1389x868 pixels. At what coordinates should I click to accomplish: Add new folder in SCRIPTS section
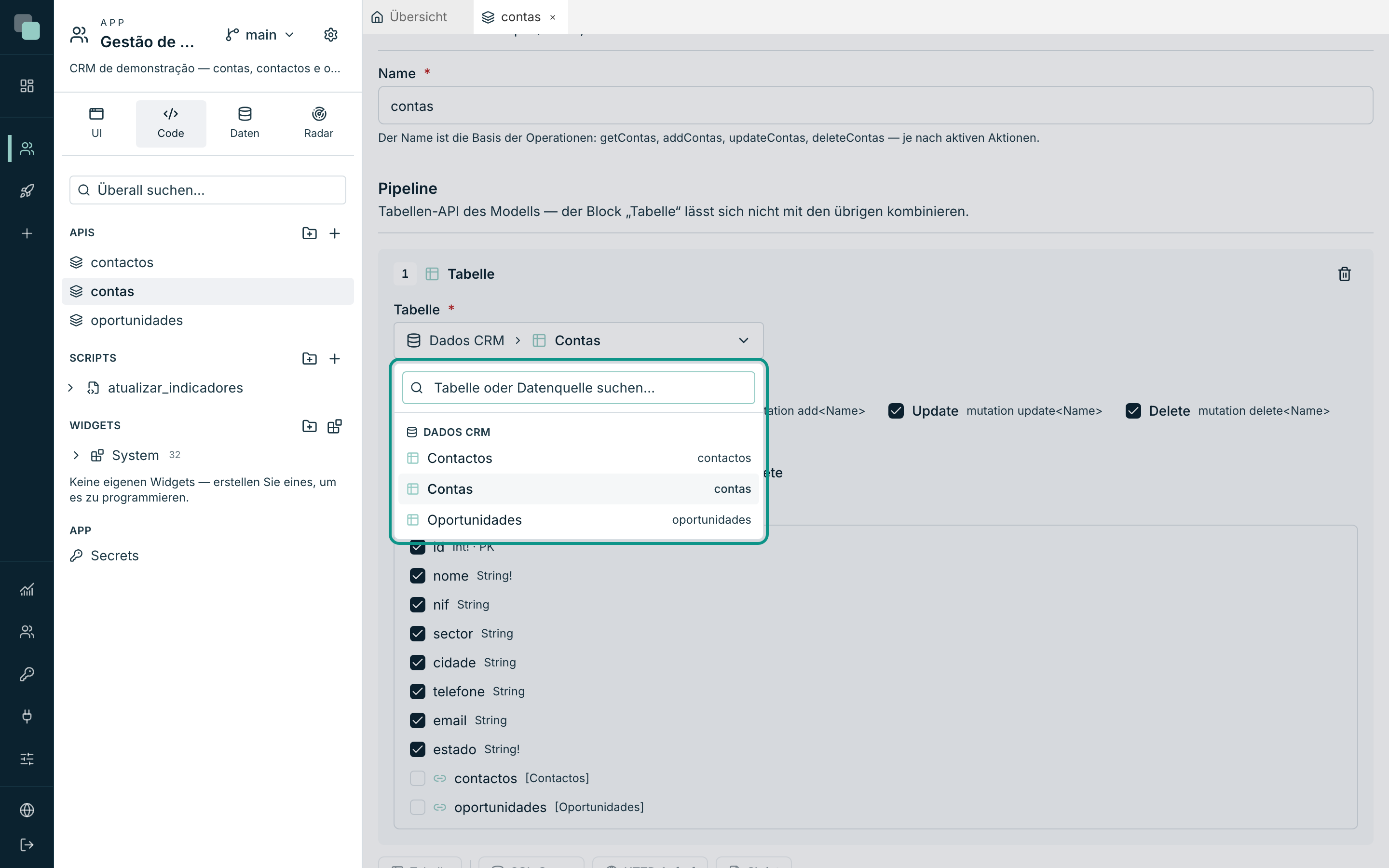pos(309,358)
